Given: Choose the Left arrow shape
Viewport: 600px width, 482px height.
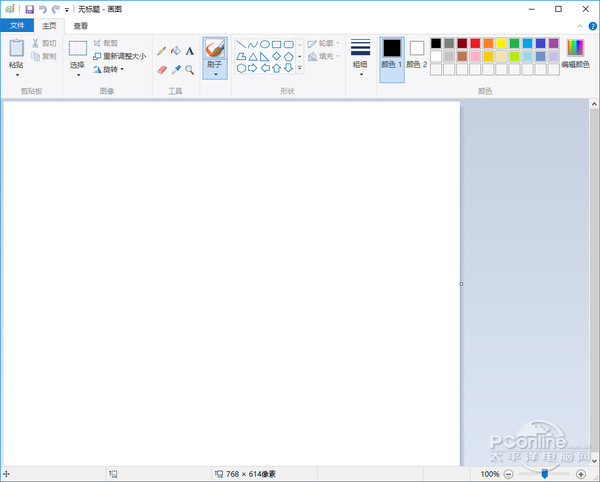Looking at the screenshot, I should (265, 68).
